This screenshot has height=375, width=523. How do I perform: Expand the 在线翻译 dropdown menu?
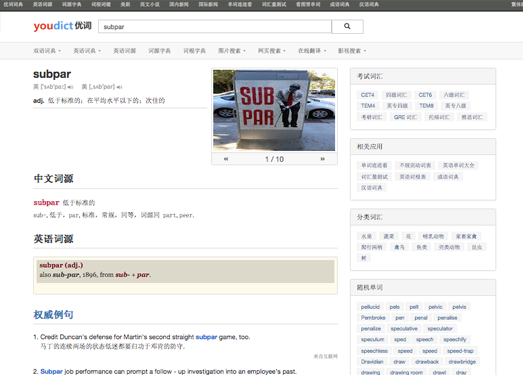coord(312,51)
